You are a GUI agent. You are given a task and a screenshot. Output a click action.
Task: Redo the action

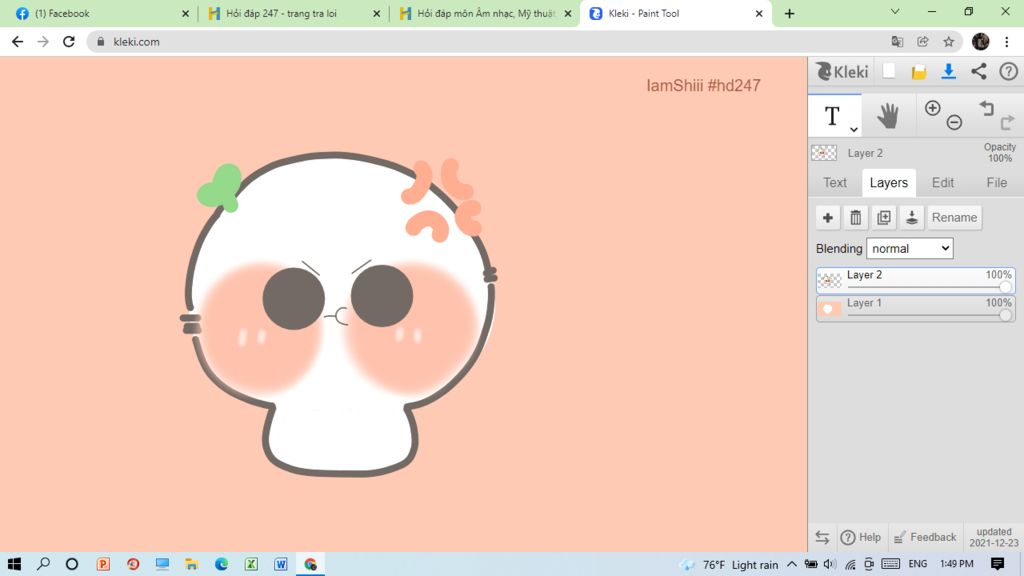tap(1008, 121)
